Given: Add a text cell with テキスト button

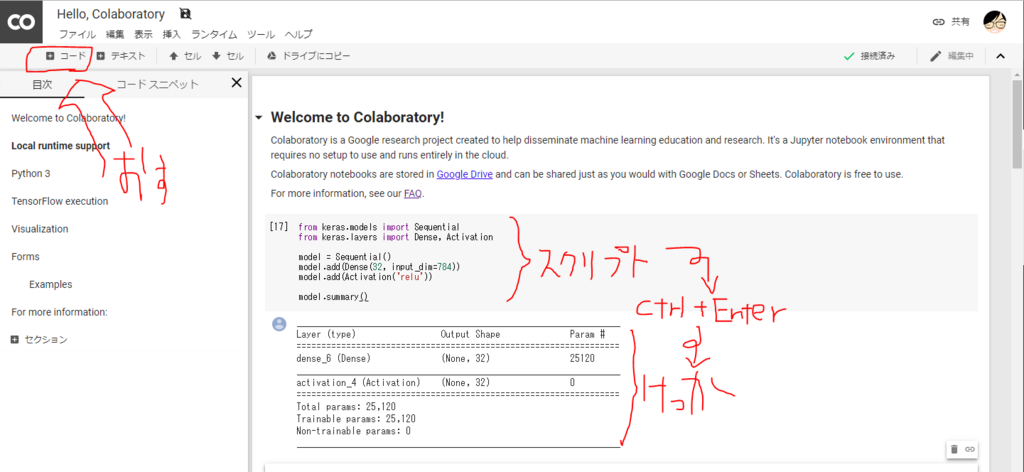Looking at the screenshot, I should [121, 56].
